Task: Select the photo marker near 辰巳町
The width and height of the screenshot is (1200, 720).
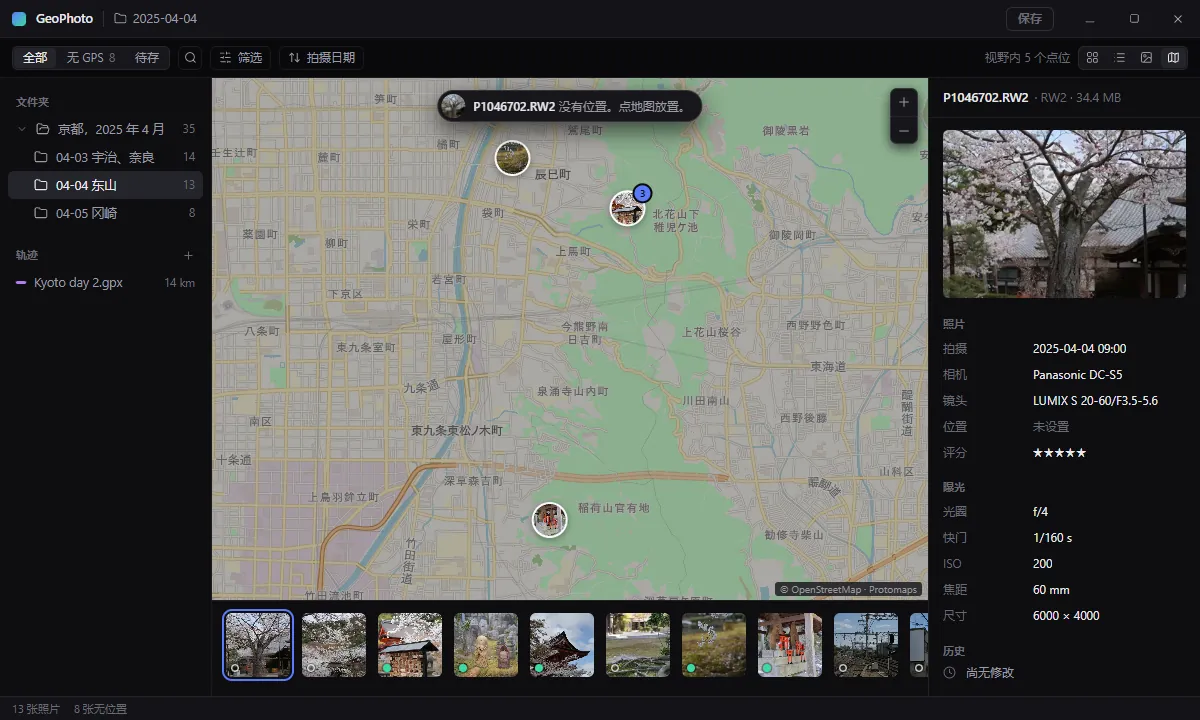Action: tap(512, 158)
